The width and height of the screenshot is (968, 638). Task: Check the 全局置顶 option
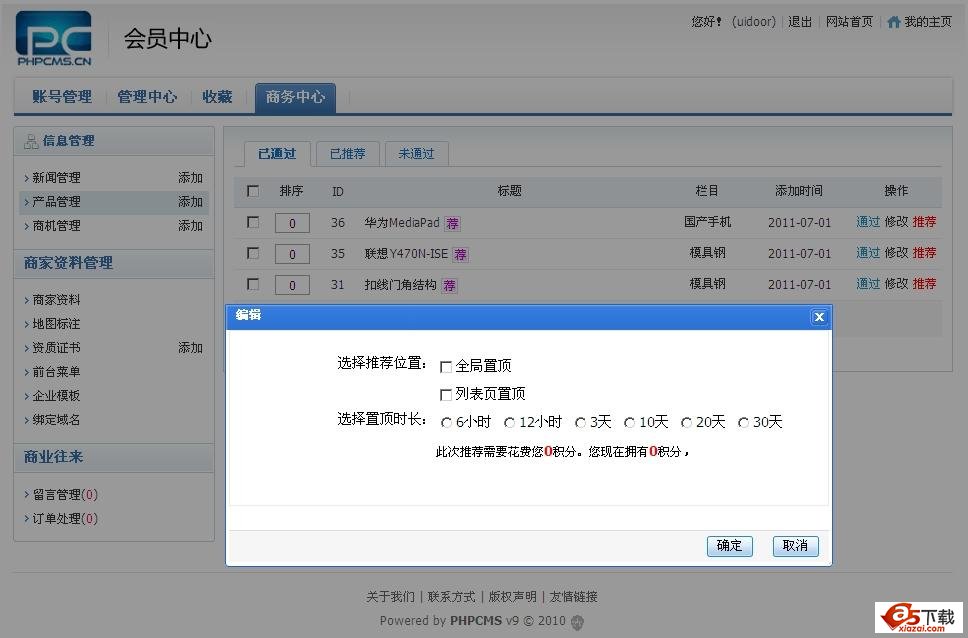[x=446, y=367]
